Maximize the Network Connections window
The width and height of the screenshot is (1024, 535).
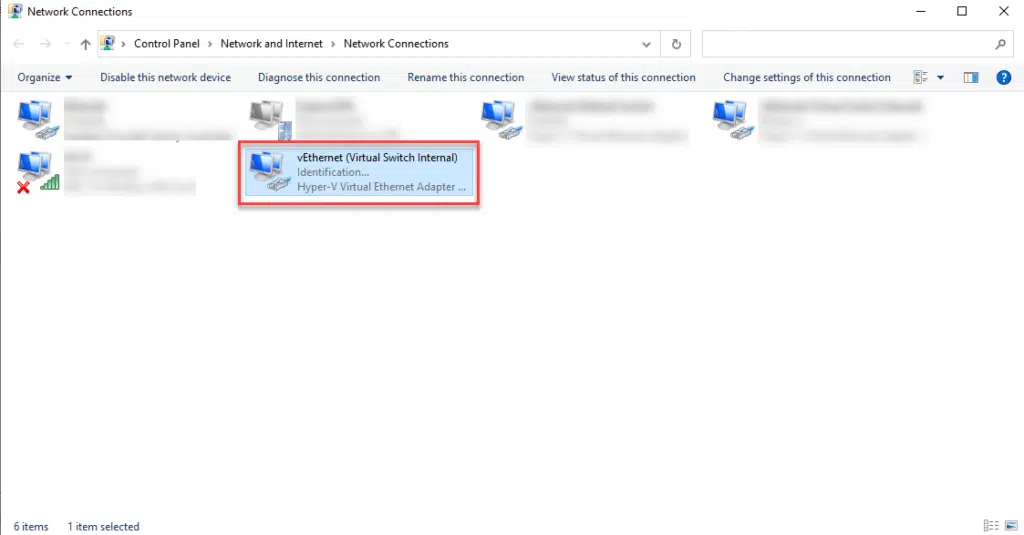point(962,11)
